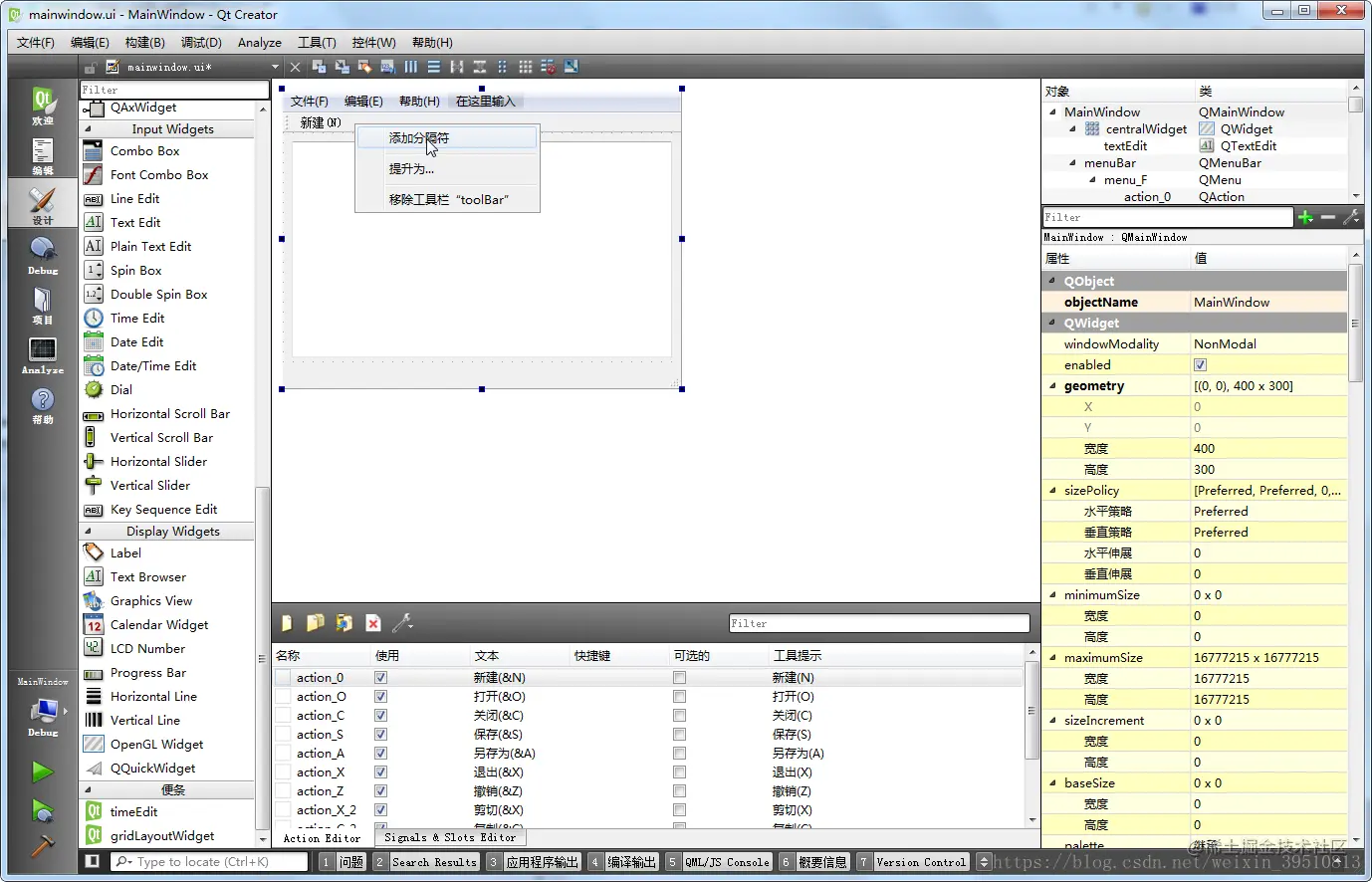Choose 添加分隔符 from the context menu
The width and height of the screenshot is (1372, 882).
[447, 138]
